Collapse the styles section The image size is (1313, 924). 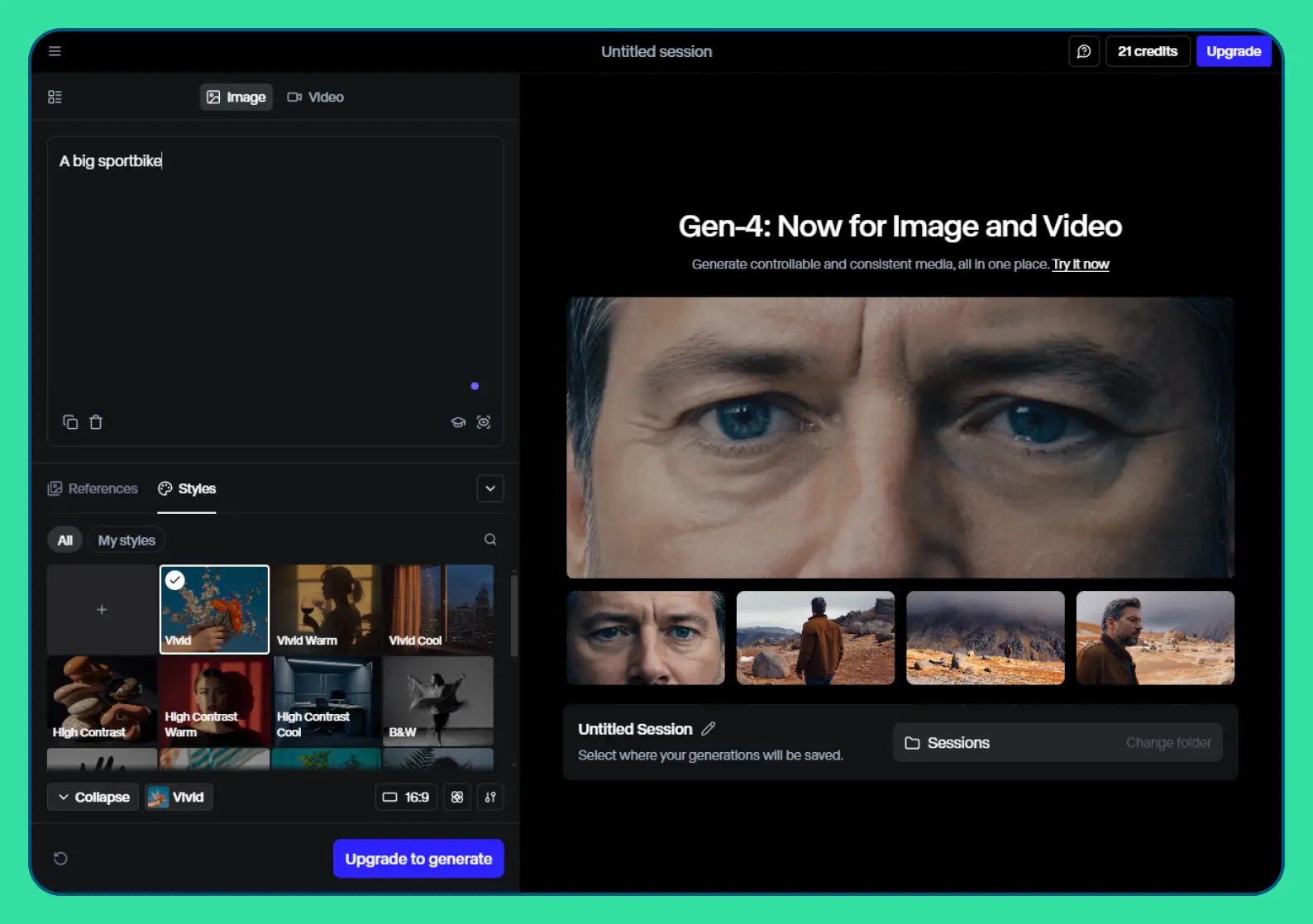point(93,798)
